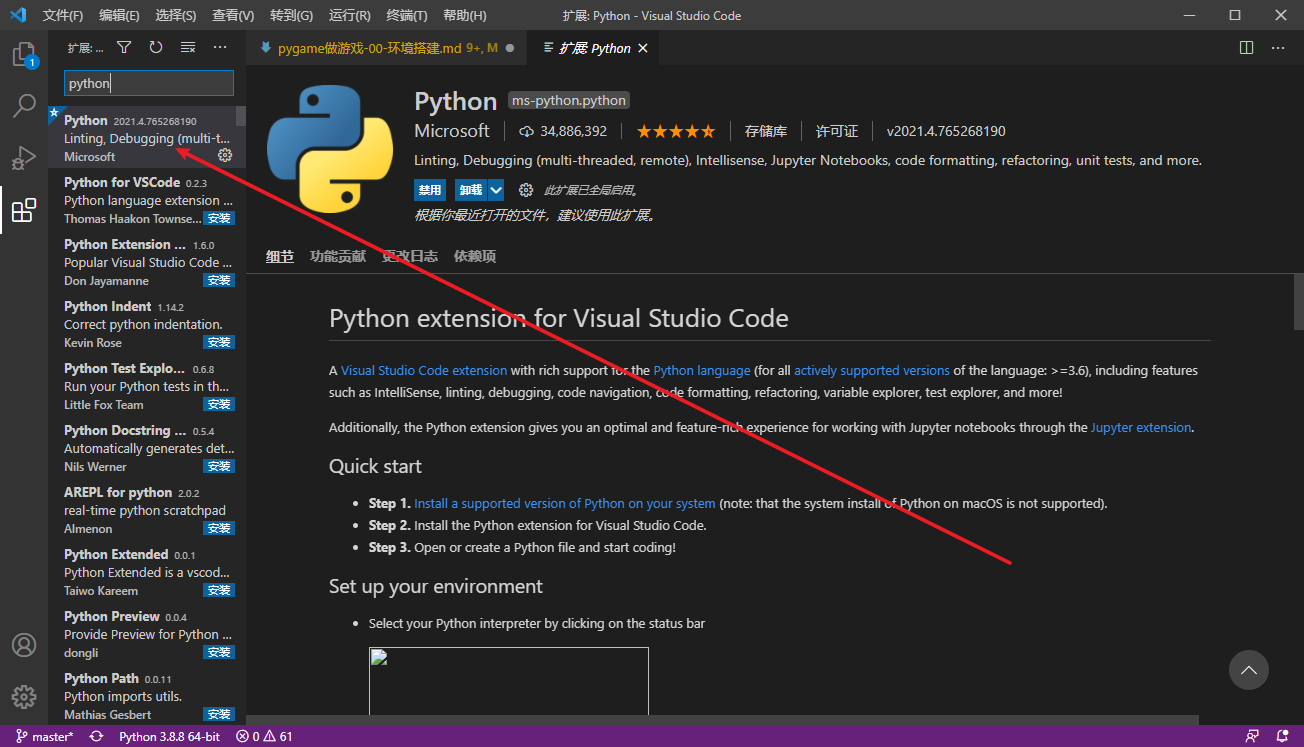Open the Run and Debug view
This screenshot has height=747, width=1304.
click(24, 158)
